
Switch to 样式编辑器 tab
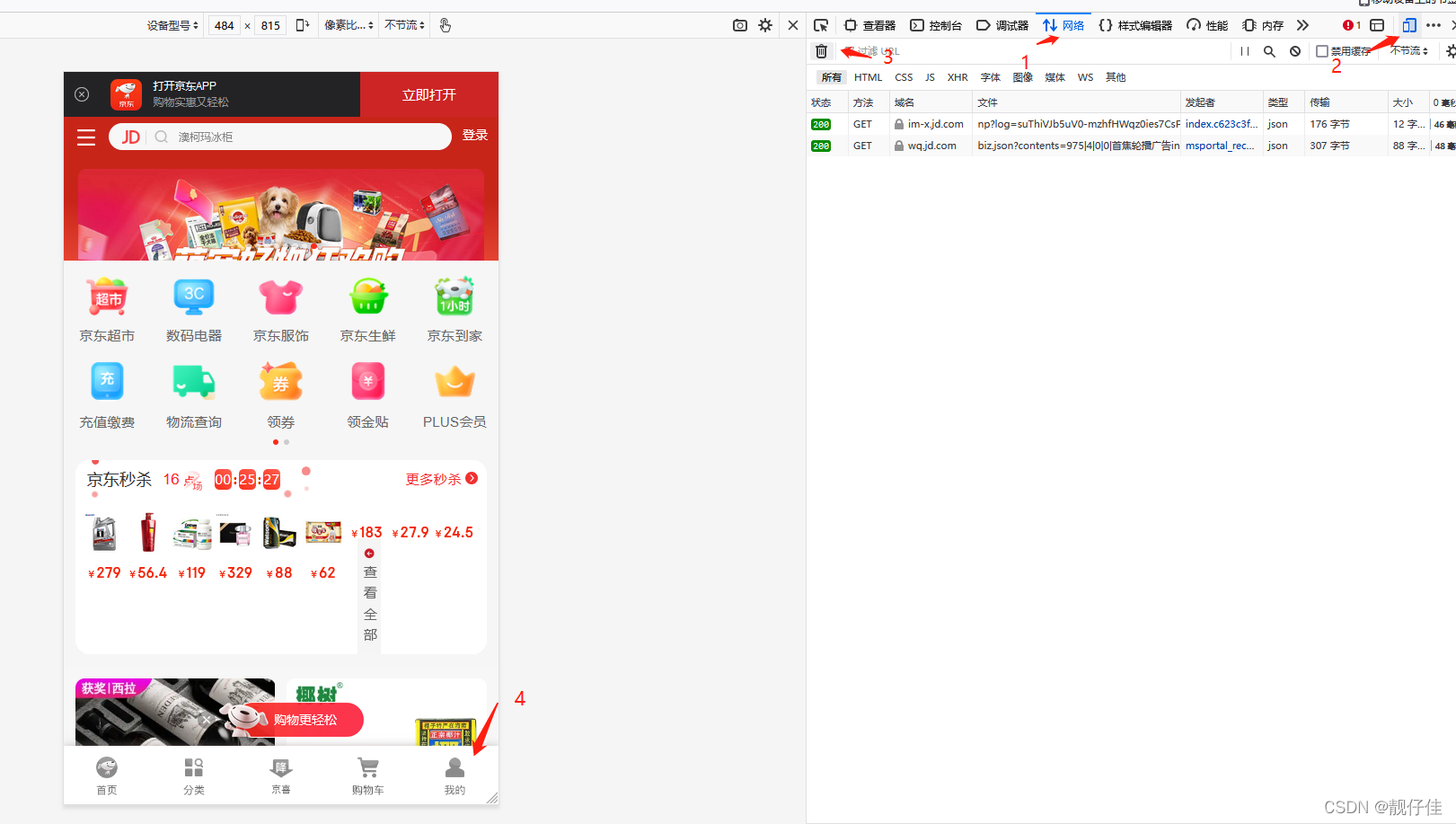[1135, 25]
